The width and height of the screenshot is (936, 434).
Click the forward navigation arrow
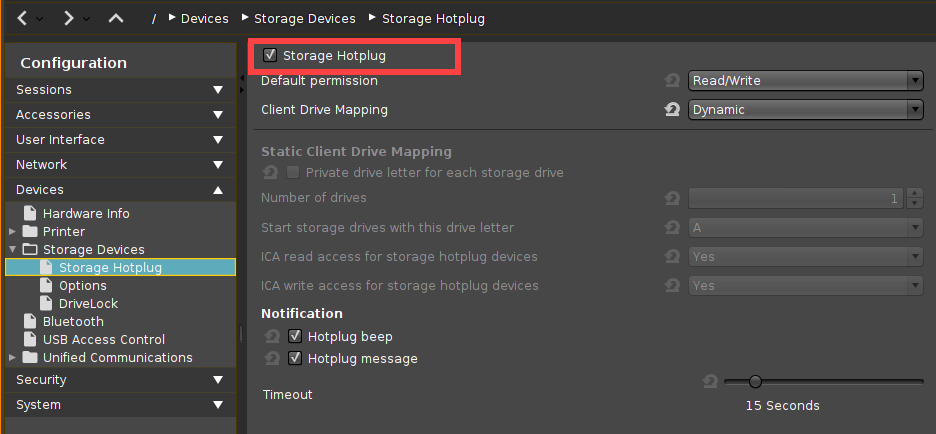68,18
